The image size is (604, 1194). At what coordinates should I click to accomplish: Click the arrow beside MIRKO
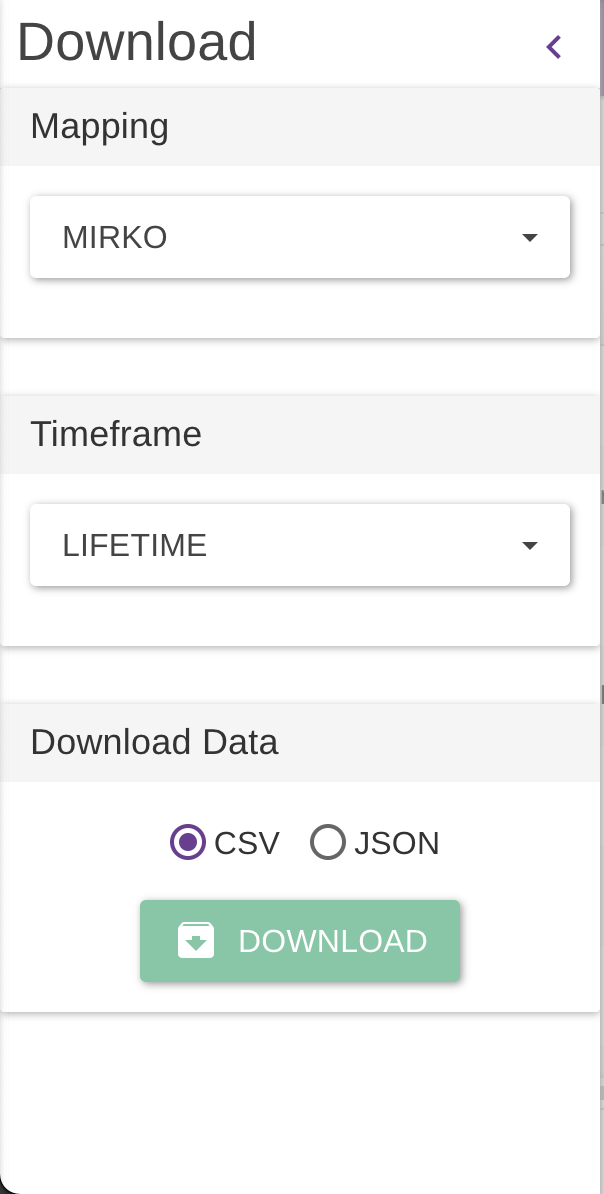pos(530,237)
